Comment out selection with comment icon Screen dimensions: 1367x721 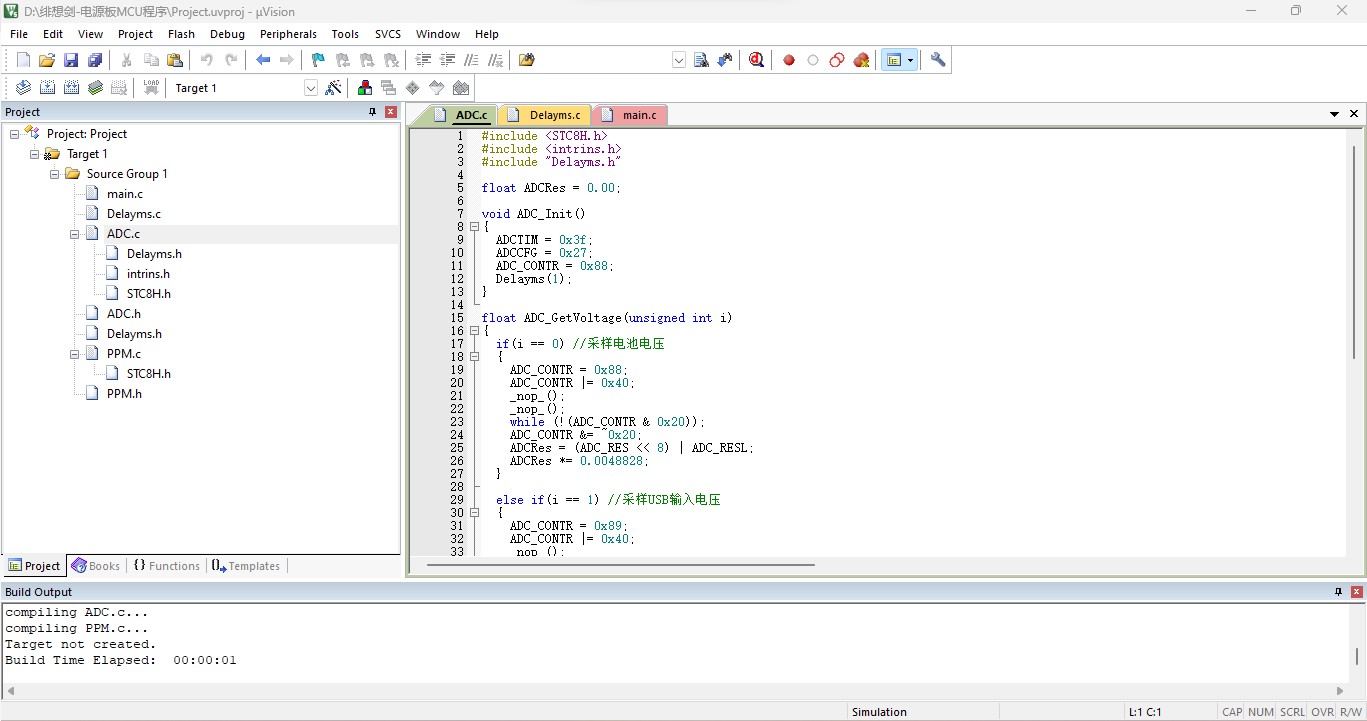[471, 60]
